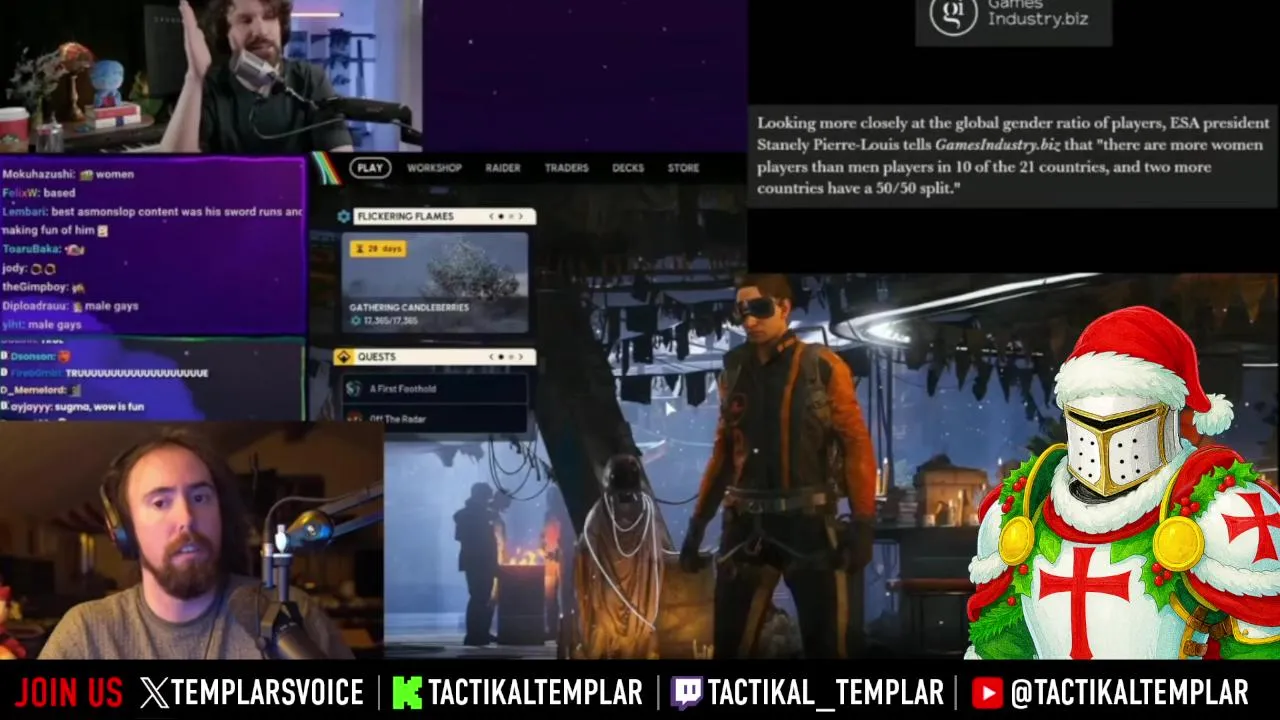Click the purple Twitch logo
Image resolution: width=1280 pixels, height=720 pixels.
pyautogui.click(x=686, y=693)
